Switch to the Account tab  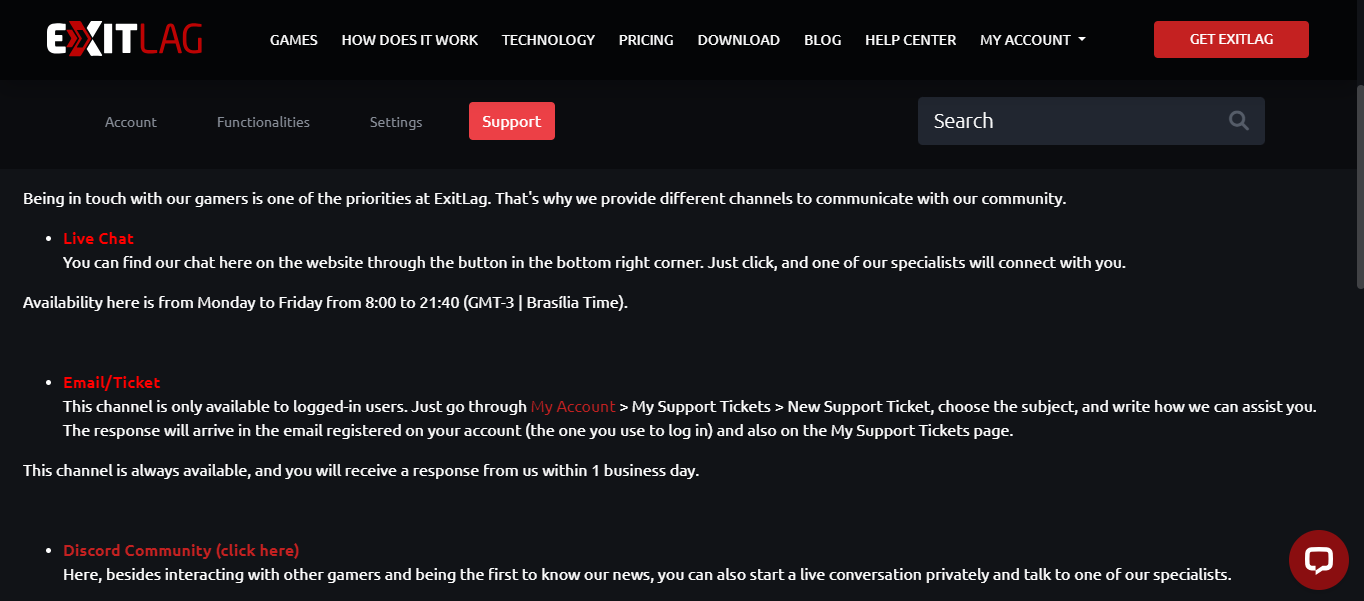pos(131,122)
